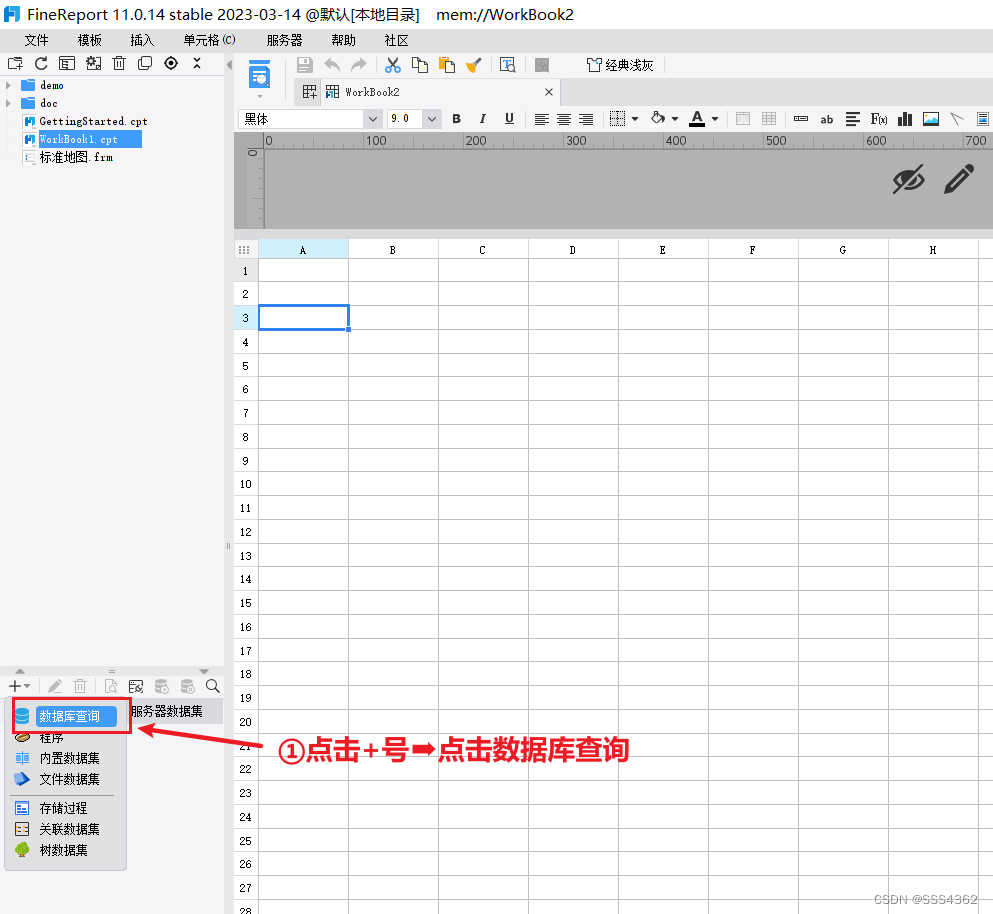Apply the black font color A swatch

pyautogui.click(x=697, y=119)
